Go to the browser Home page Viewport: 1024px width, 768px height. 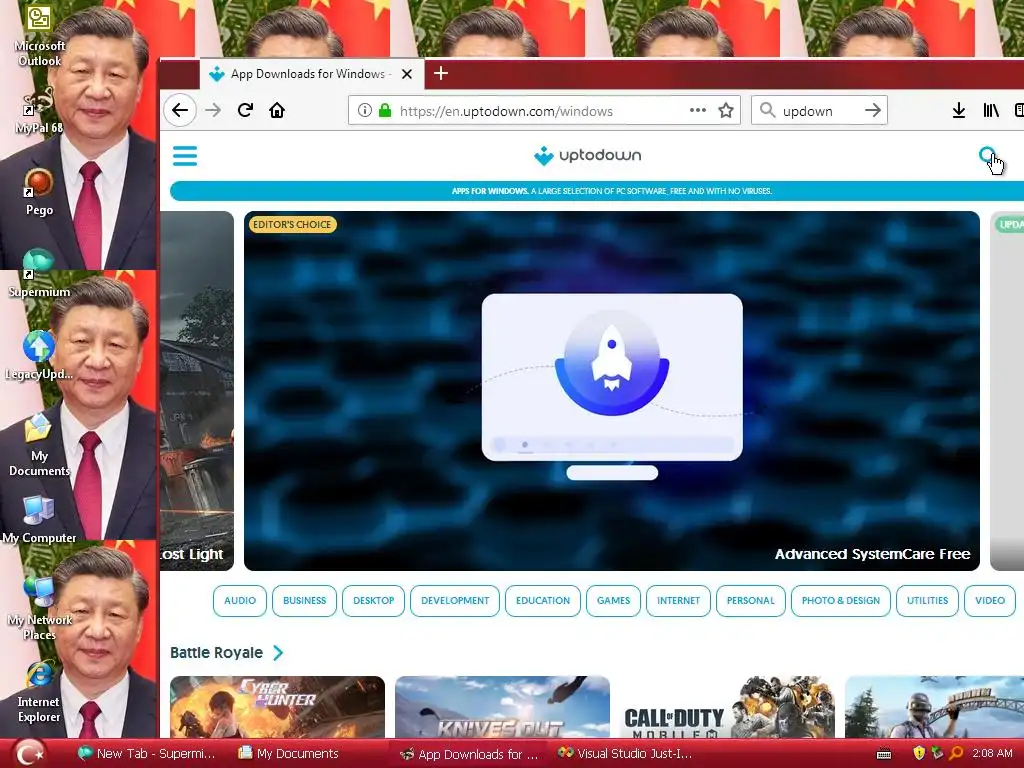point(277,110)
